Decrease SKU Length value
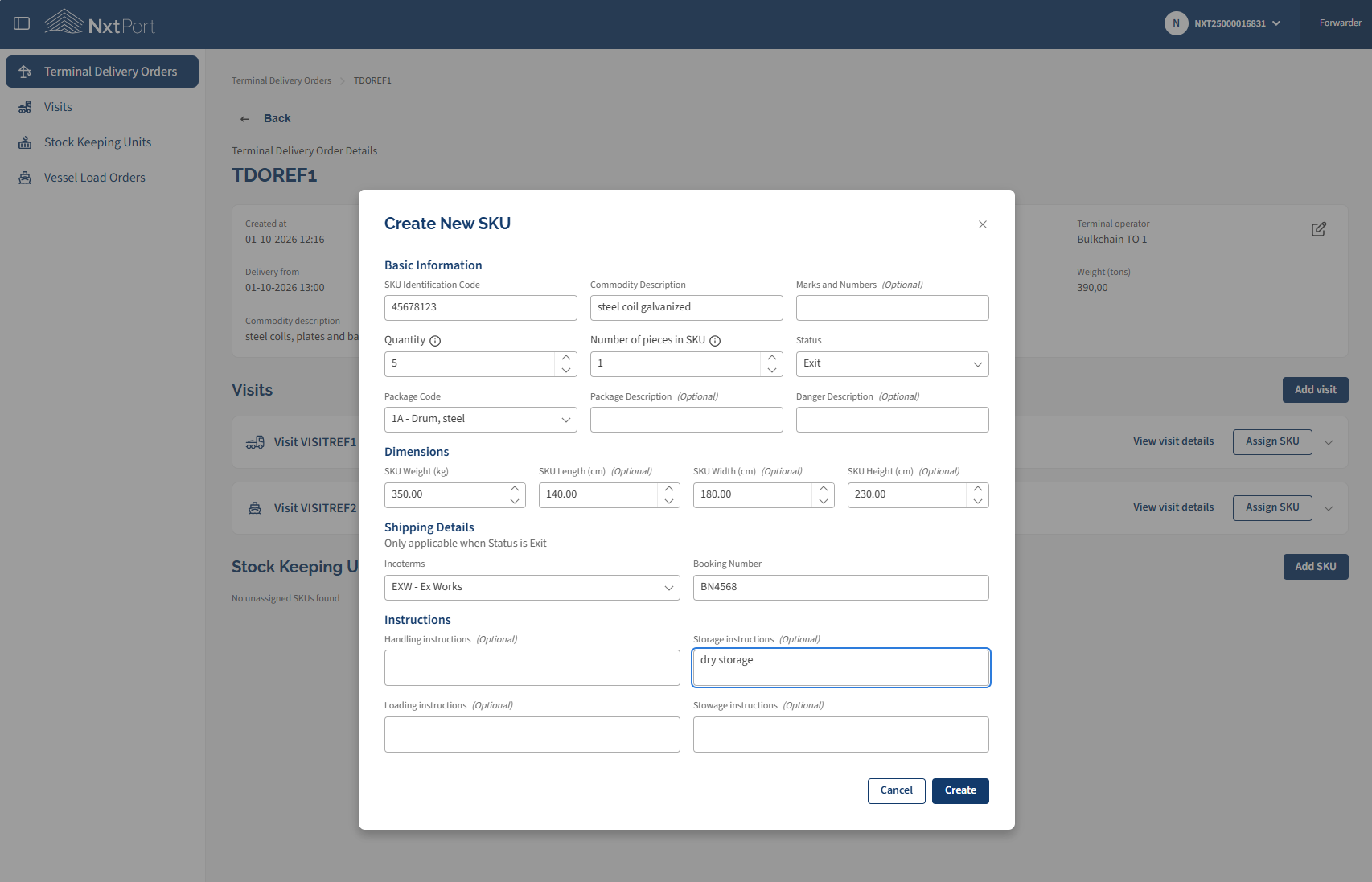 (x=669, y=501)
